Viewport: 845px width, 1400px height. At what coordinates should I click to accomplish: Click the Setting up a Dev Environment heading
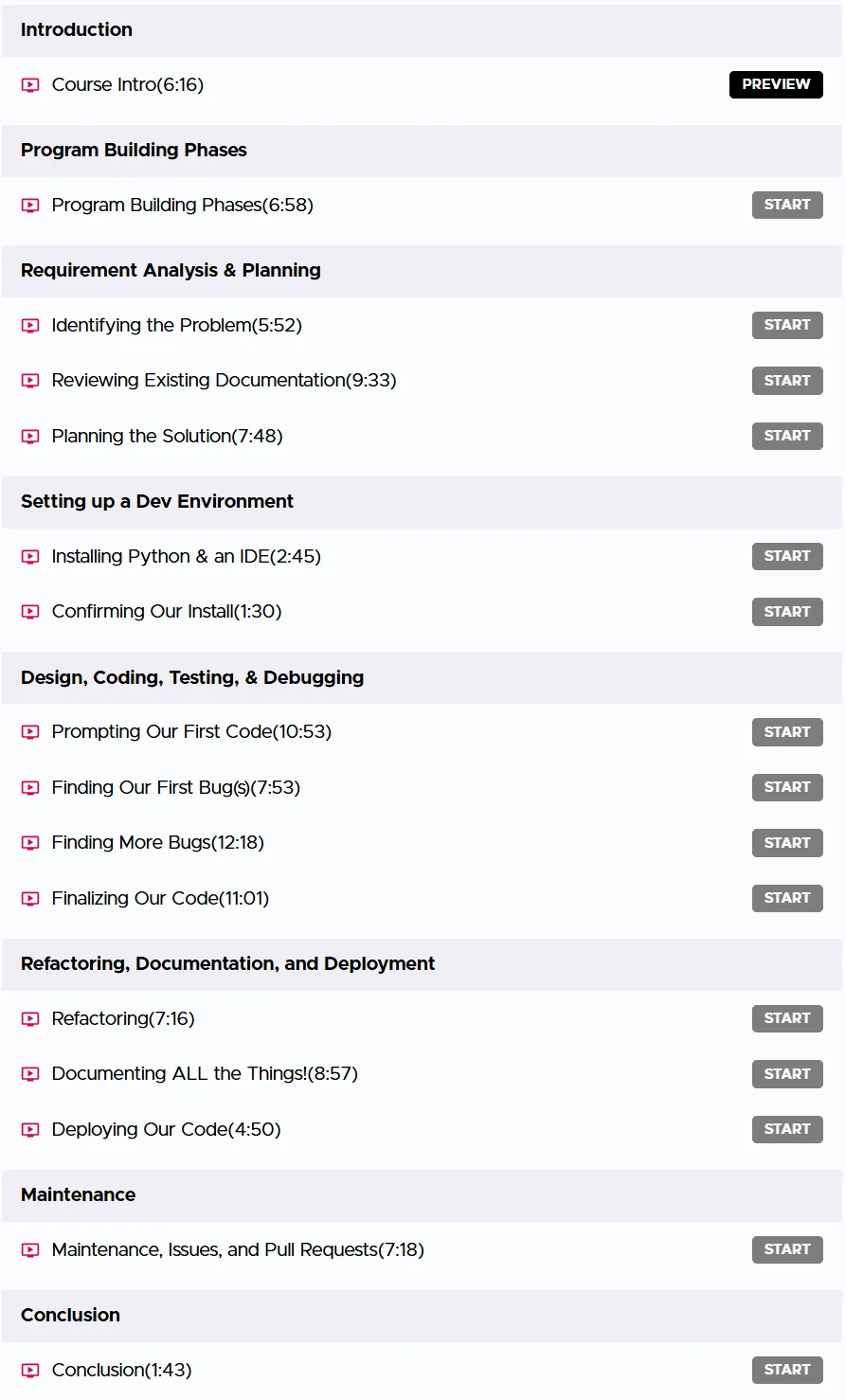(x=157, y=502)
